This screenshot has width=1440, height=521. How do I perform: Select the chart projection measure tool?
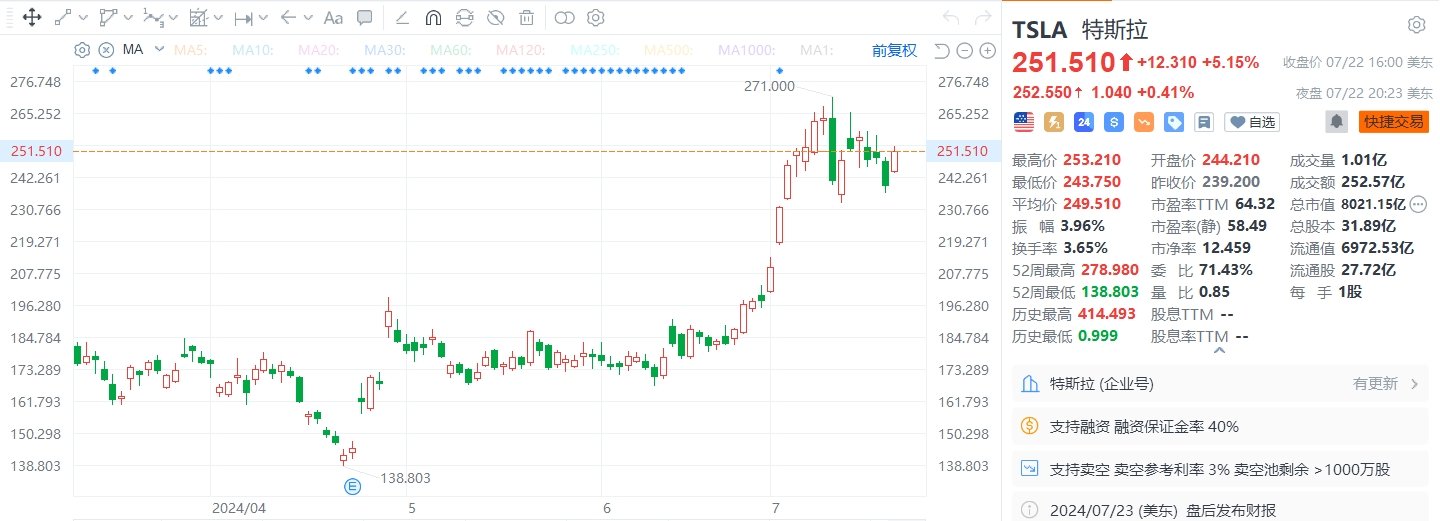pos(198,17)
